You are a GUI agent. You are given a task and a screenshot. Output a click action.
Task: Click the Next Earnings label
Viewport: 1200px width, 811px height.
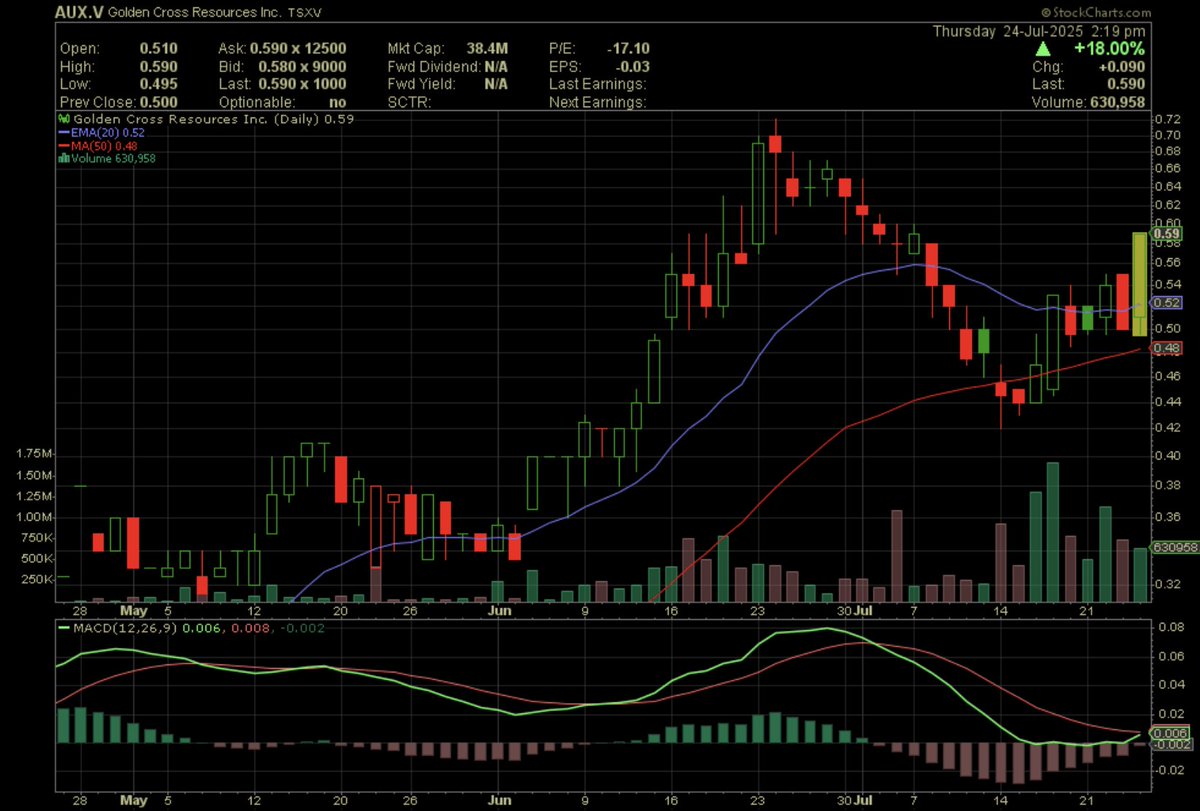tap(598, 102)
